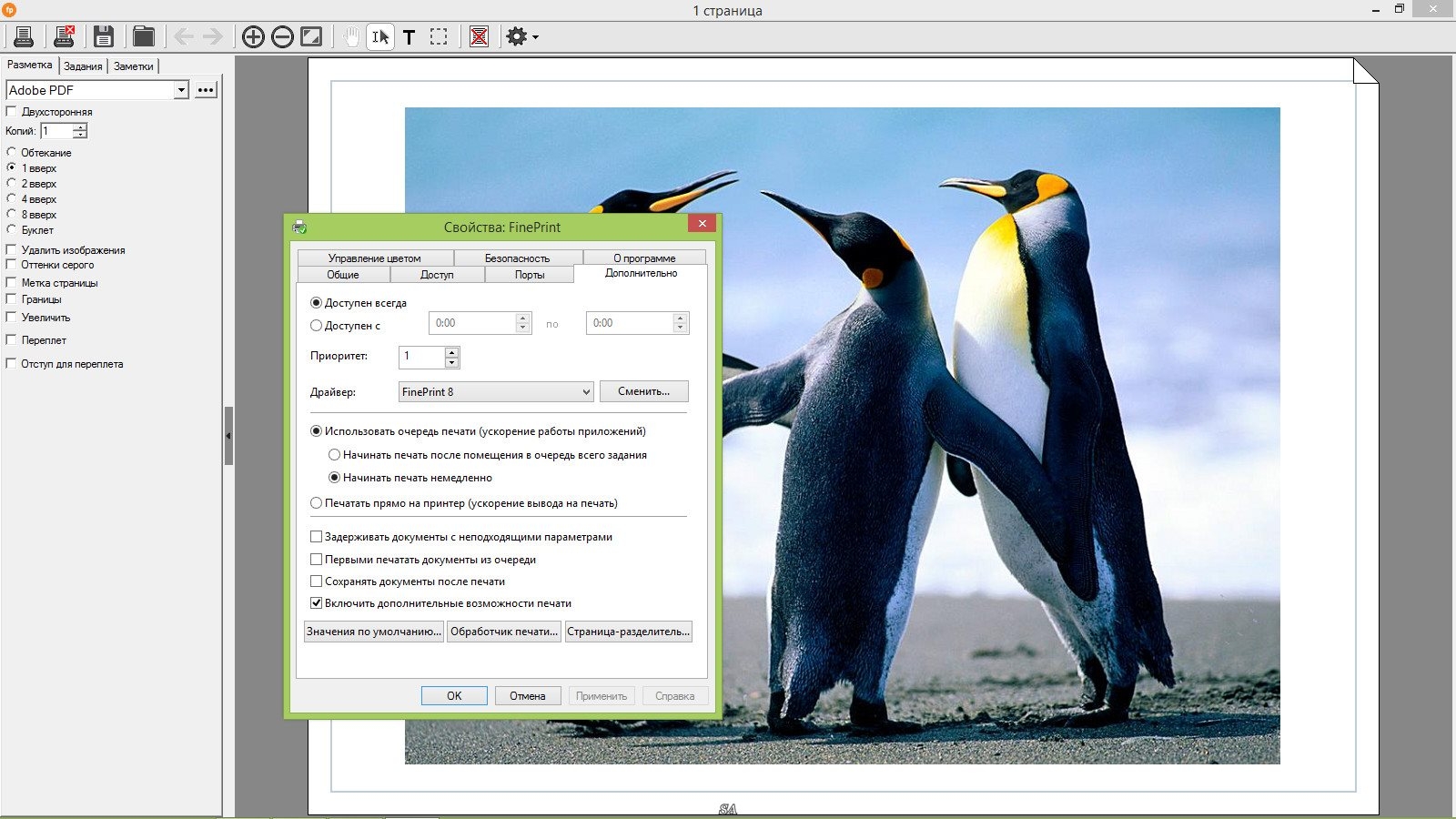Check Сохранять документы после печати
The image size is (1456, 819).
(x=316, y=581)
